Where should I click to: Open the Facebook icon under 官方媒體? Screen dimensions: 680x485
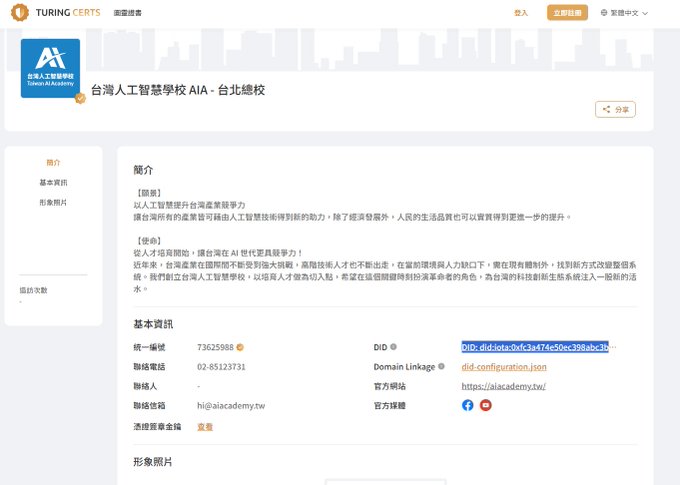pyautogui.click(x=468, y=405)
